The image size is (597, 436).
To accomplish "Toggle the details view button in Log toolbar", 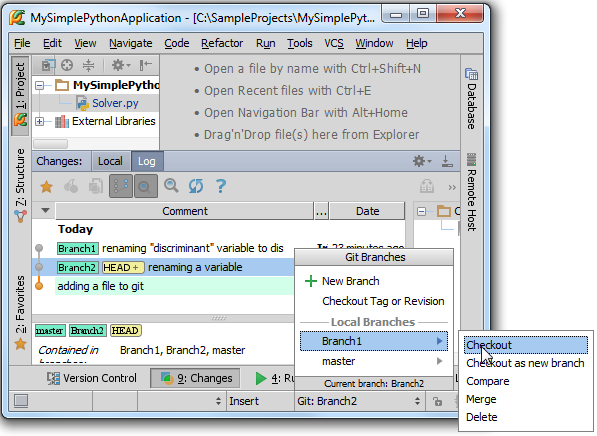I will (145, 186).
